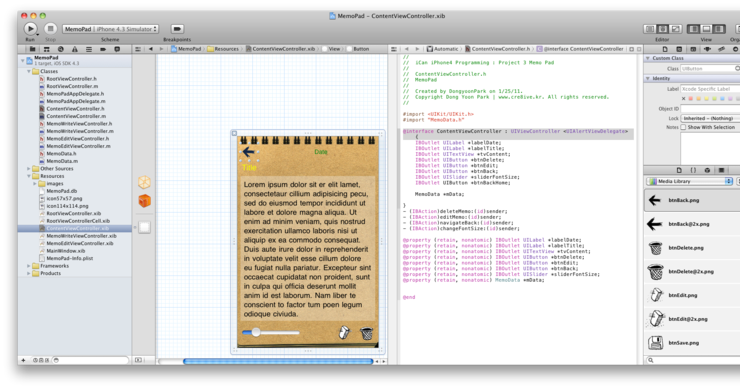This screenshot has height=389, width=740.
Task: Select the trash can button on canvas
Action: [366, 333]
